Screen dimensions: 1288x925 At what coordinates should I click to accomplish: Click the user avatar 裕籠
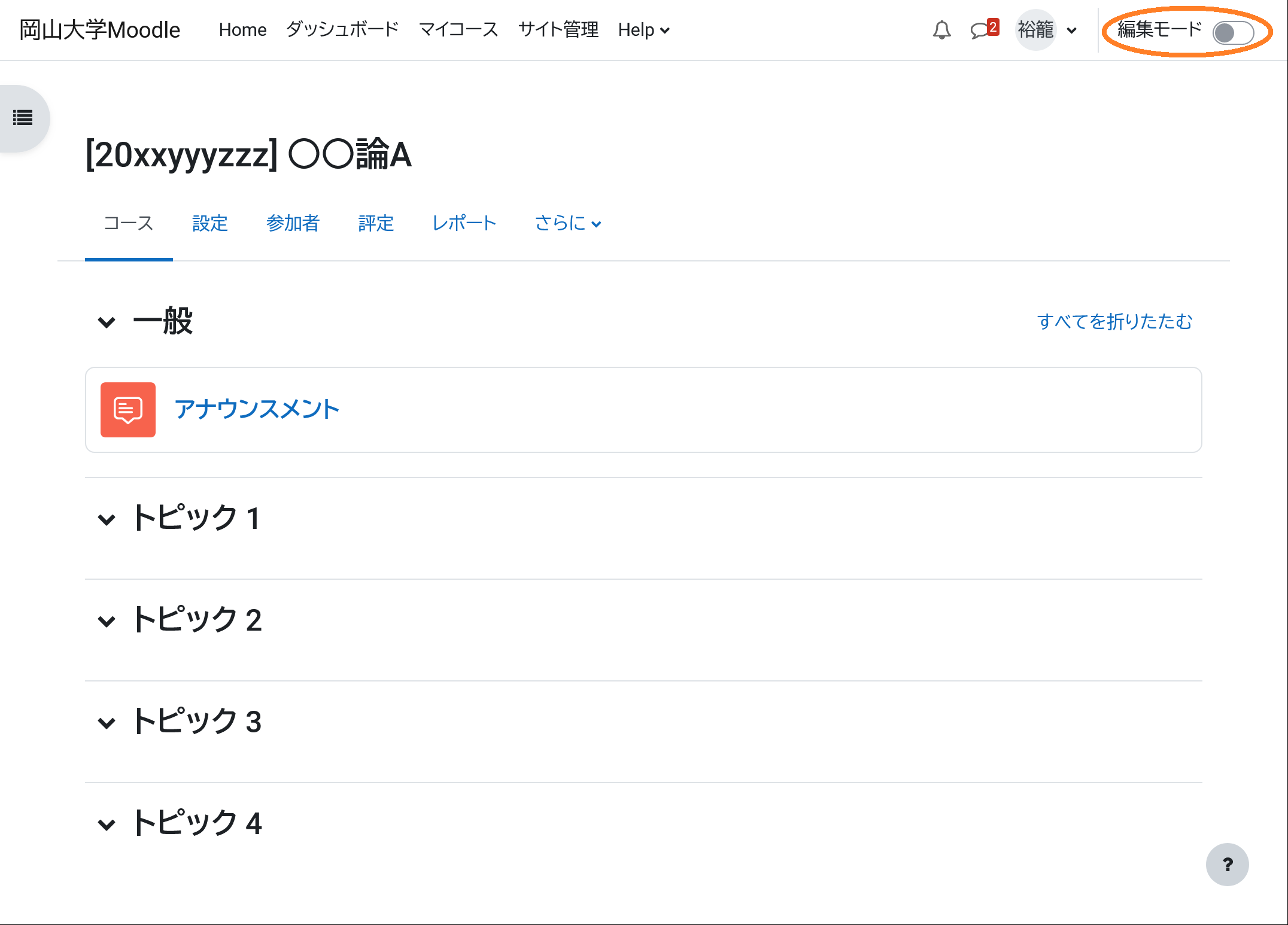click(1036, 30)
